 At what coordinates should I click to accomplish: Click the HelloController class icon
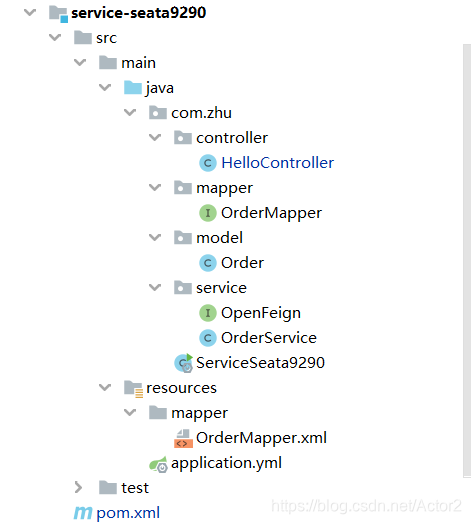pos(208,163)
